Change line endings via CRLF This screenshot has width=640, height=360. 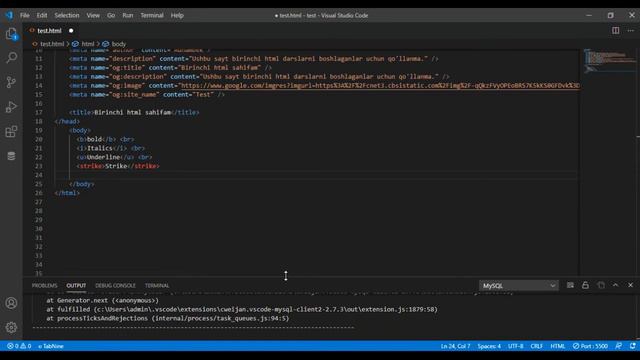(x=536, y=346)
